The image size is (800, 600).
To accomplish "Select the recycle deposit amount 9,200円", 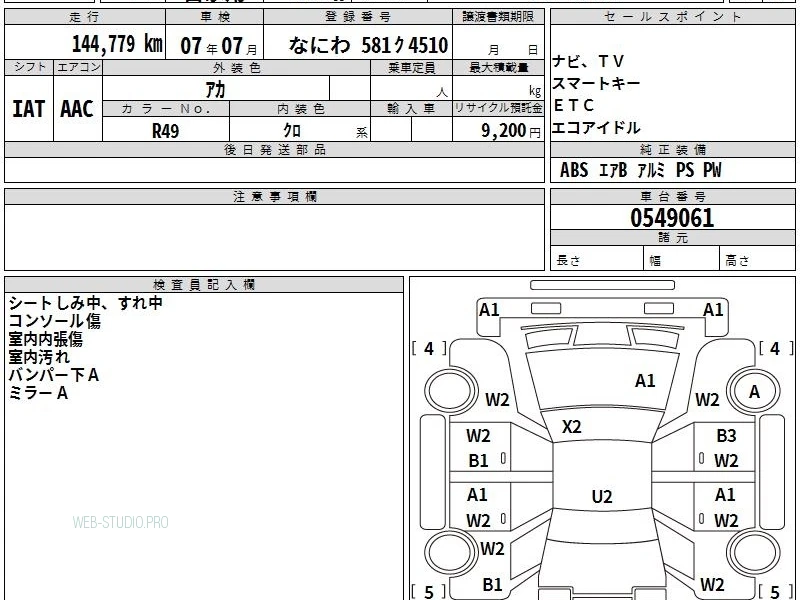I will coord(510,131).
